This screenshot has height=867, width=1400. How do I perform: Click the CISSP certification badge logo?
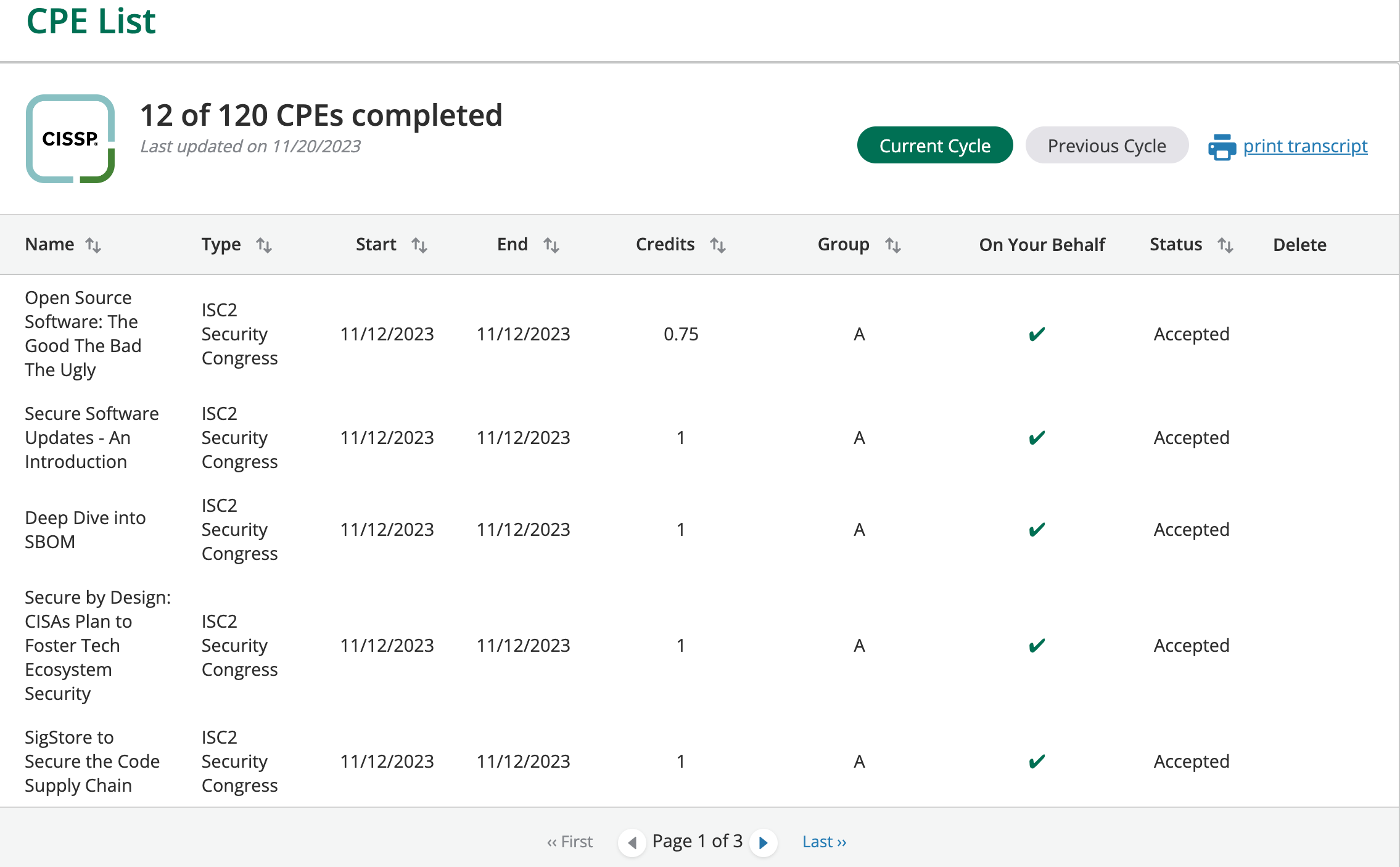click(x=70, y=139)
